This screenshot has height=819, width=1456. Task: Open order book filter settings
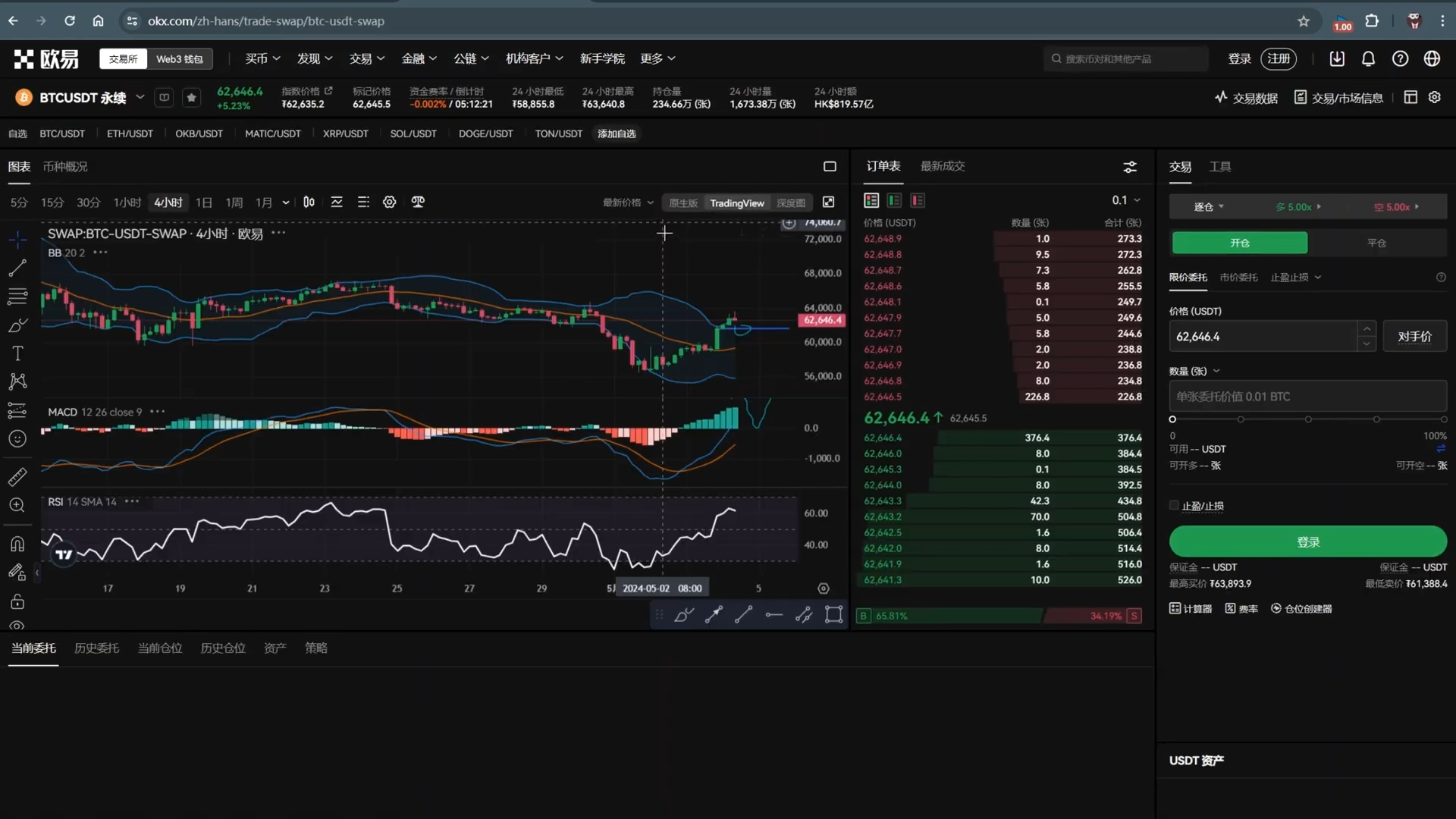point(1130,167)
